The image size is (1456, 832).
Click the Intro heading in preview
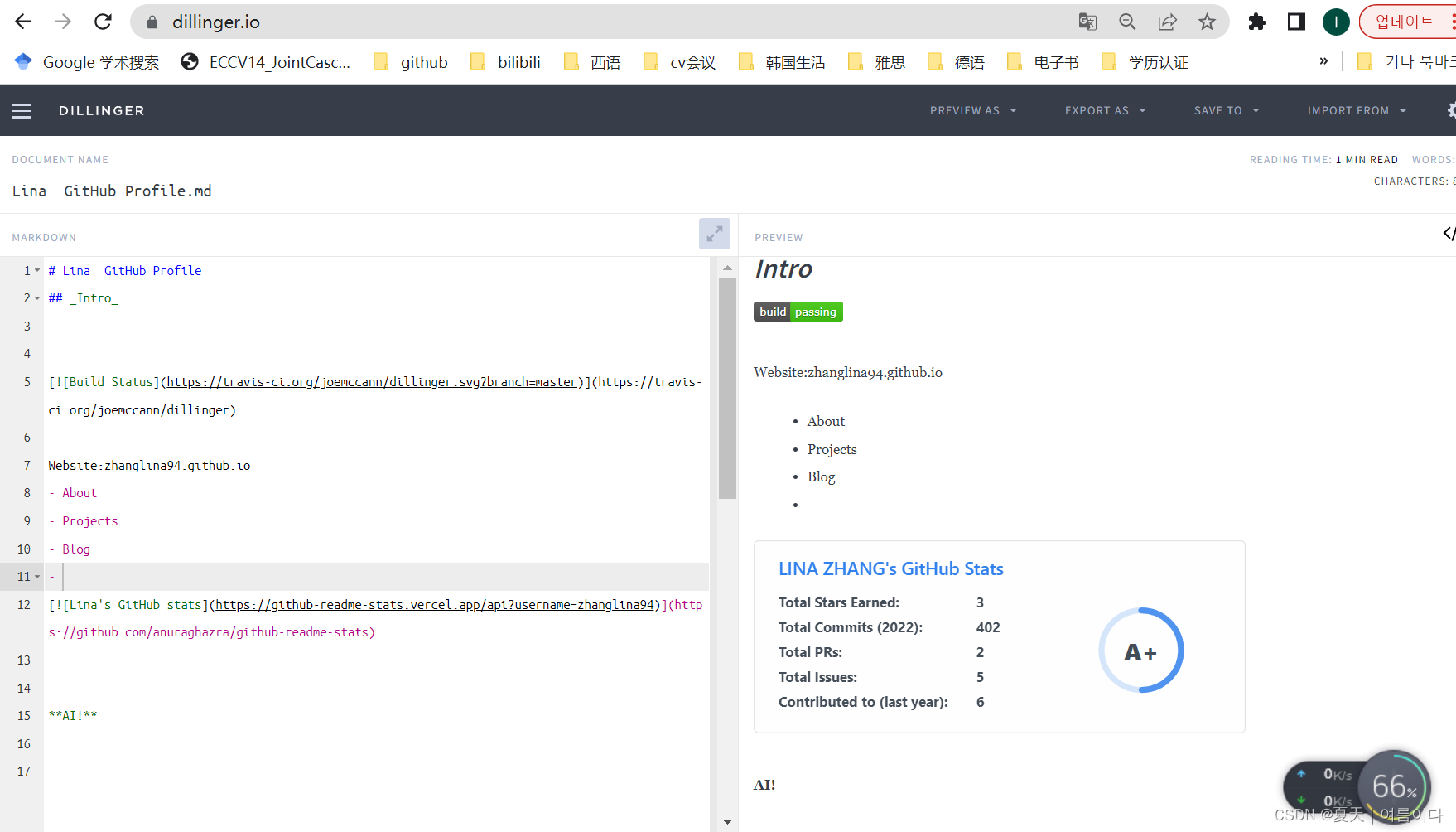[x=783, y=269]
